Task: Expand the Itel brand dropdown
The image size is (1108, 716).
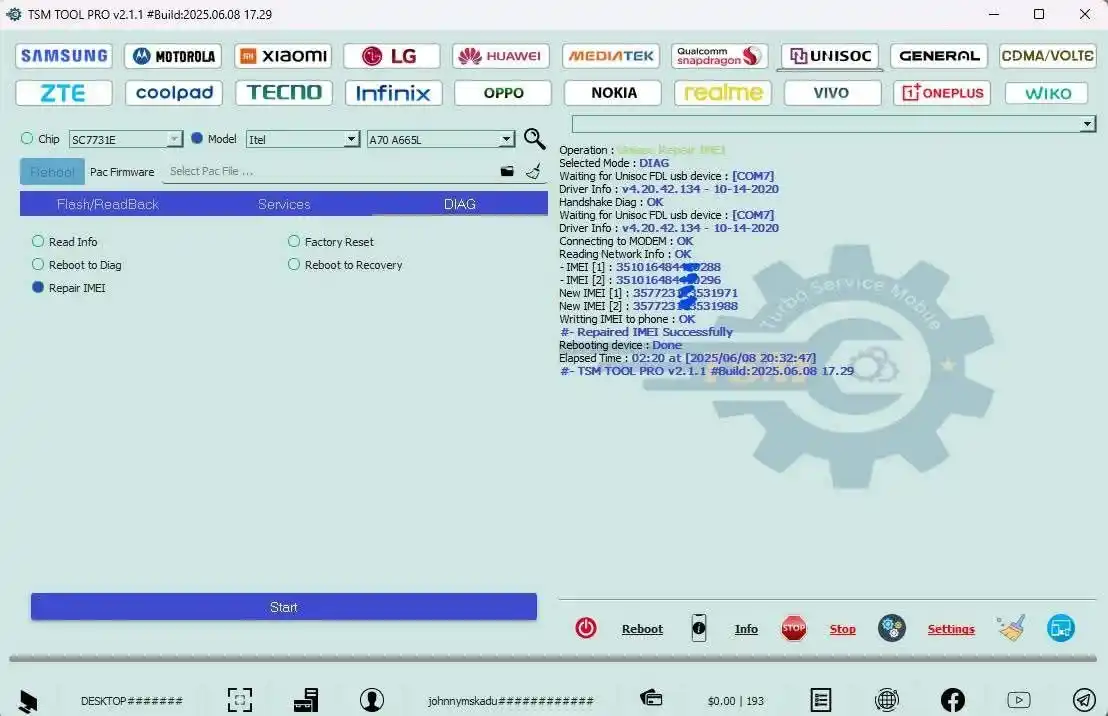Action: 351,139
